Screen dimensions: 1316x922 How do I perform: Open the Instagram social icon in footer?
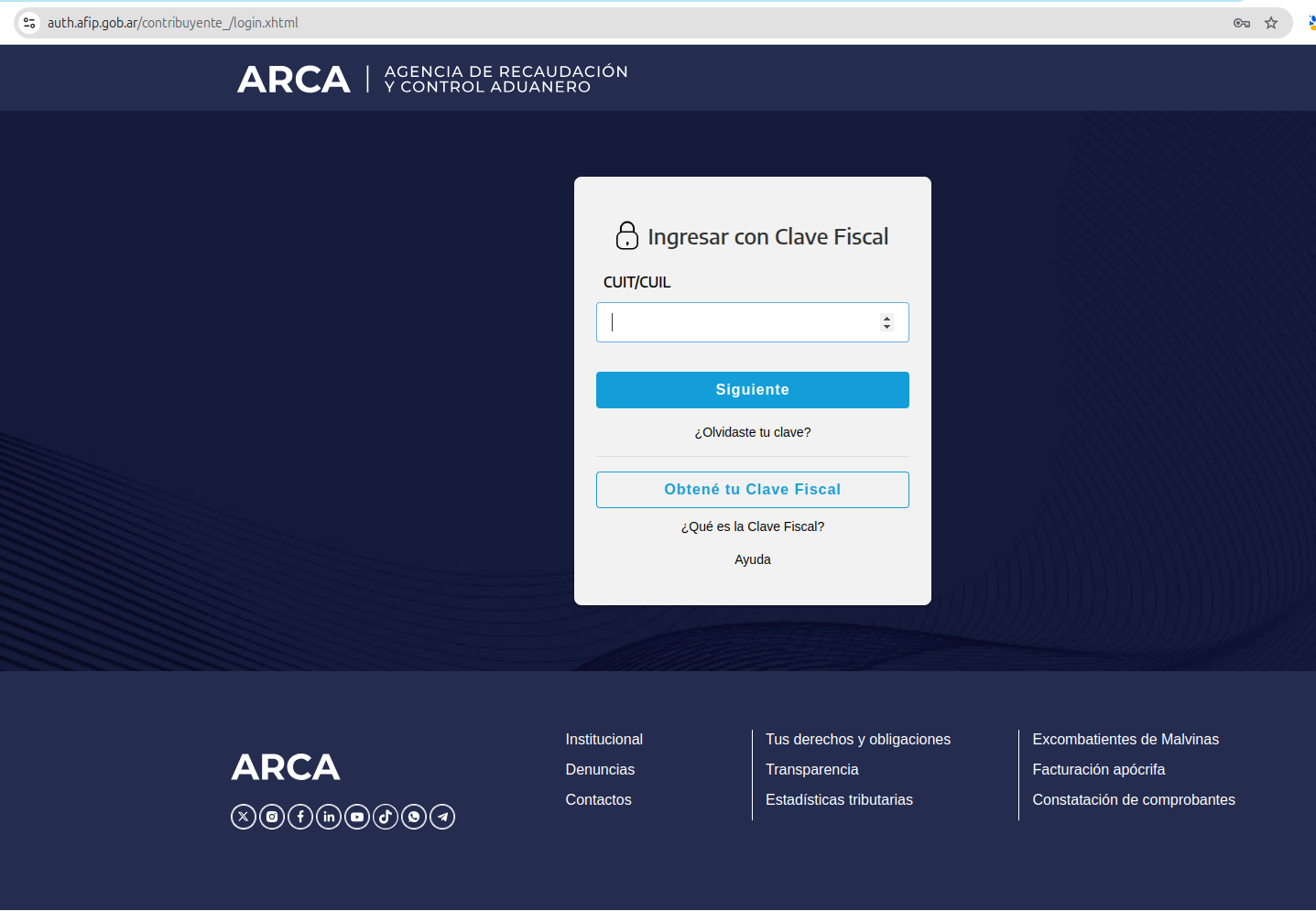pyautogui.click(x=272, y=817)
